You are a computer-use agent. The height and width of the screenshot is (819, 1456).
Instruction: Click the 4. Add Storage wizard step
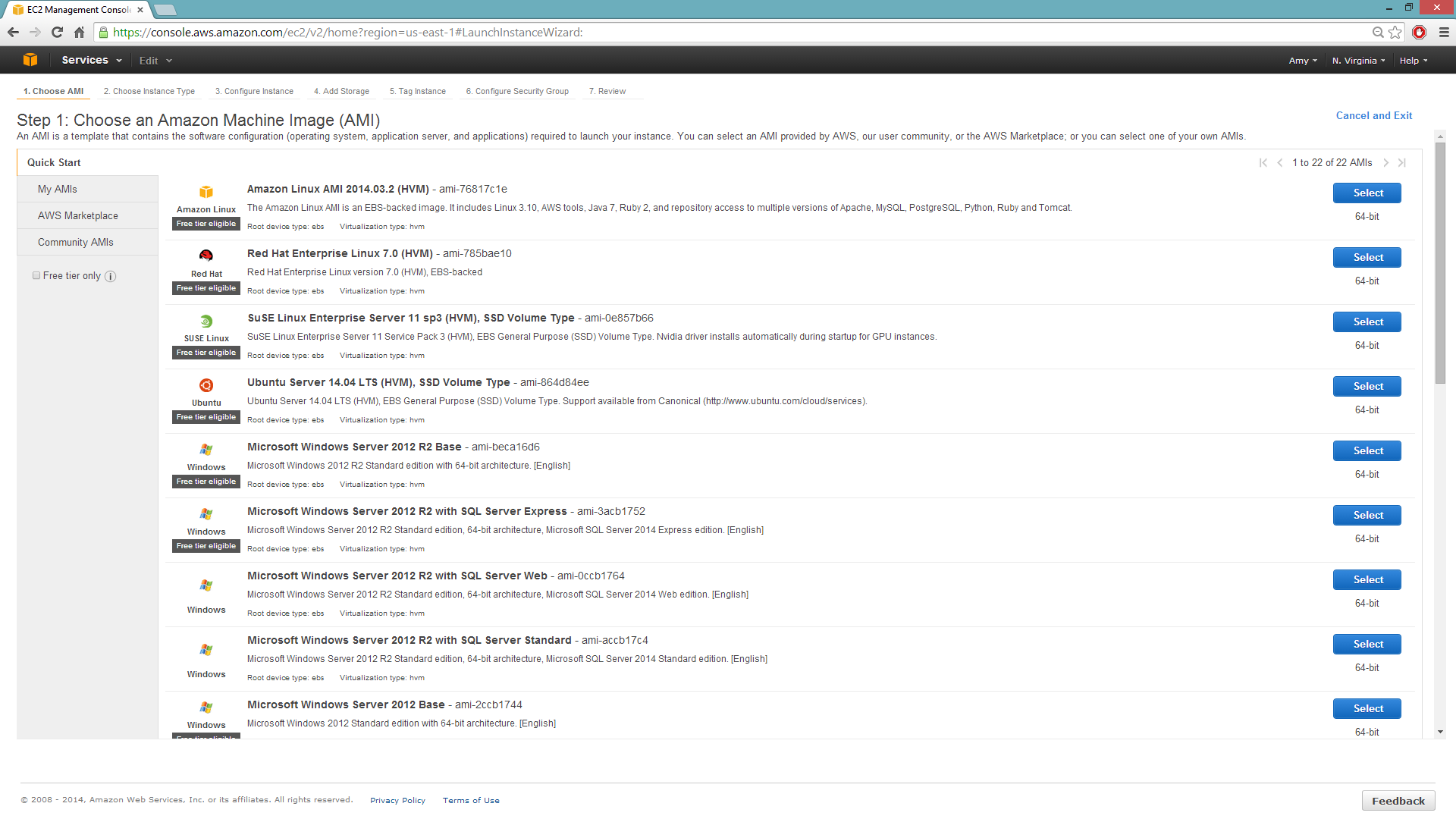tap(341, 91)
